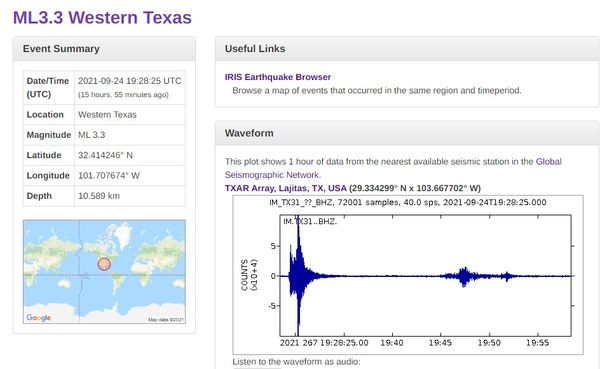600x369 pixels.
Task: Select the Waveform panel header
Action: point(407,133)
